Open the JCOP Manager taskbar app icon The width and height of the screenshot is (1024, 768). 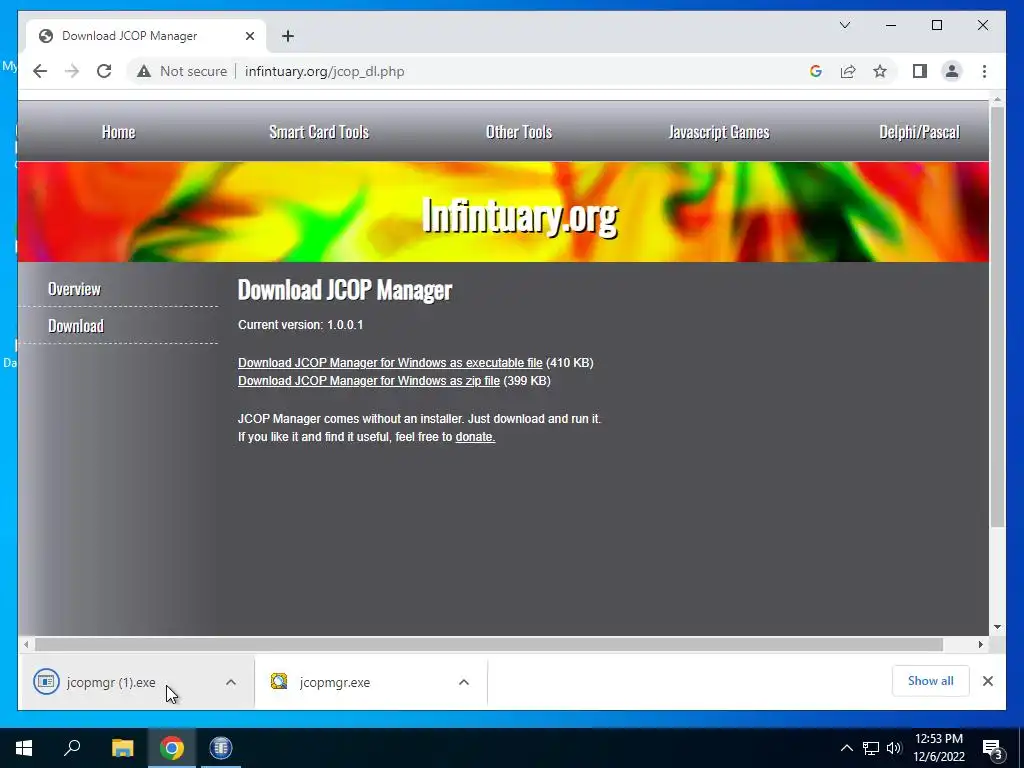click(221, 748)
